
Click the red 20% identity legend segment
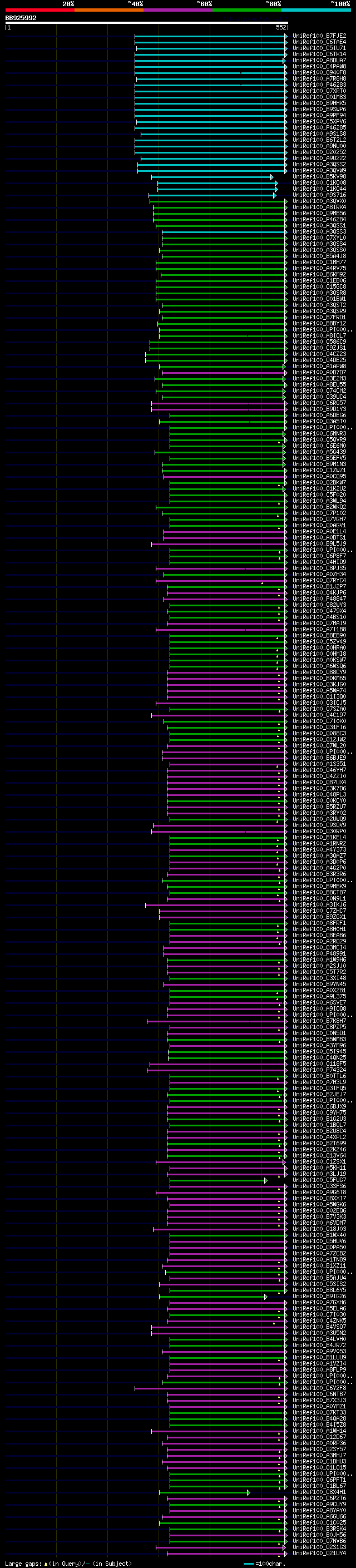click(x=40, y=10)
